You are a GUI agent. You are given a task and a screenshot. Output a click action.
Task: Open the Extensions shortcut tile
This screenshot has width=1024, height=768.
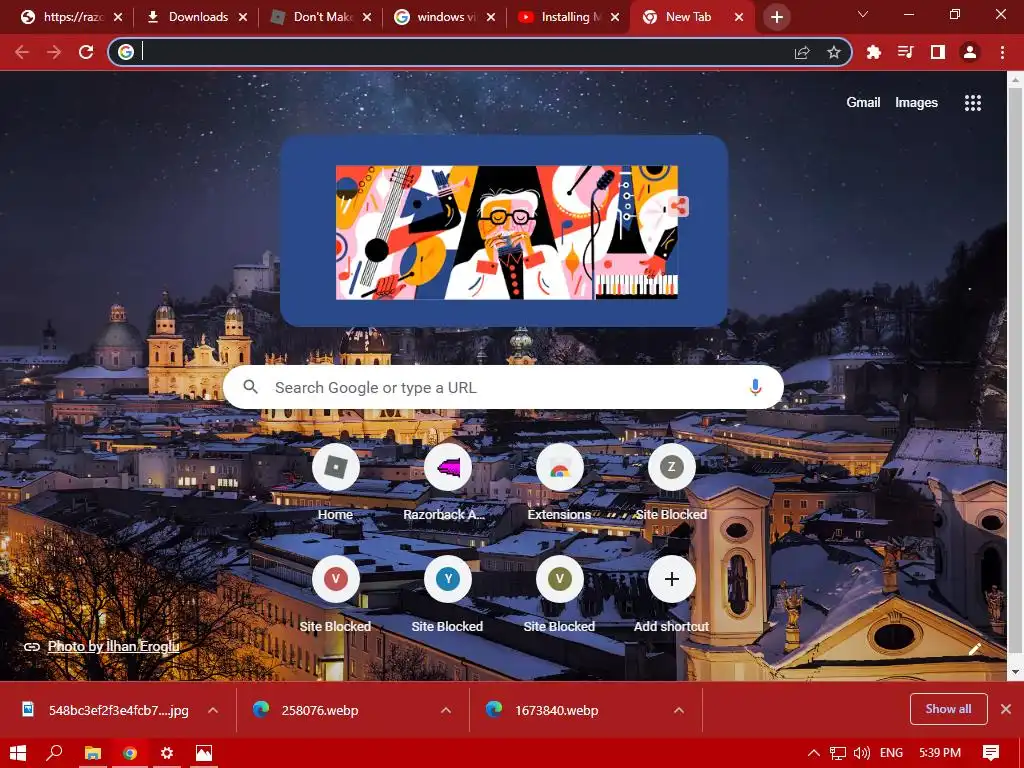[x=559, y=483]
